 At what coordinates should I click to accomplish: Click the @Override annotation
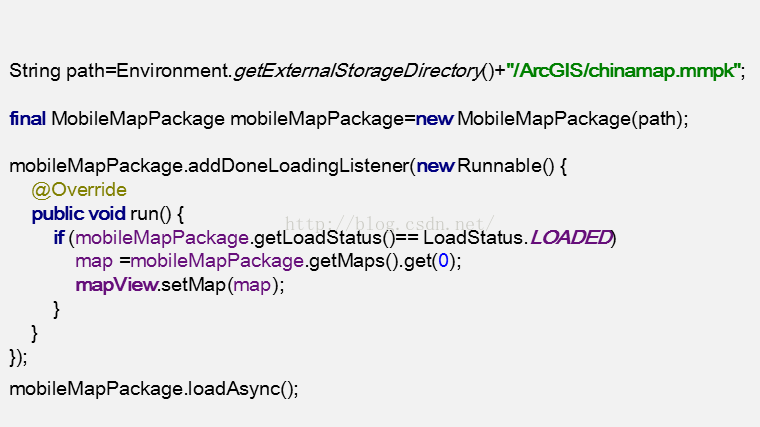pos(79,190)
